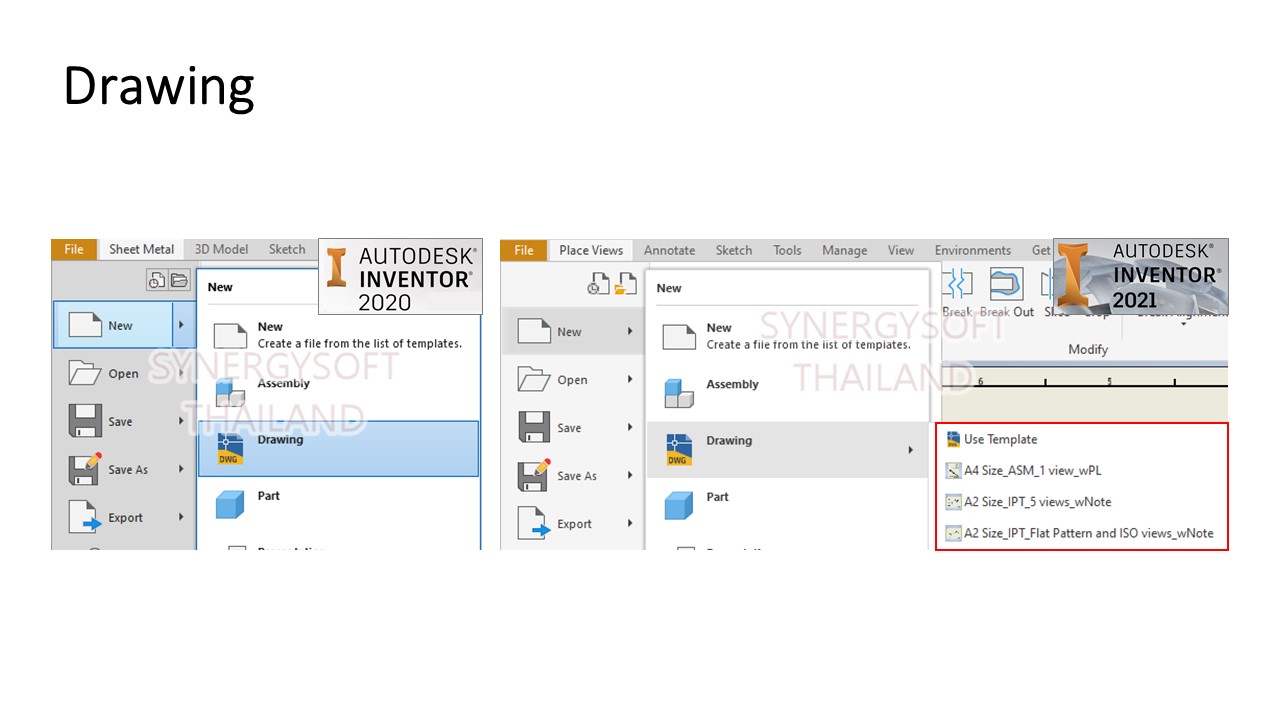Expand the New arrow in Inventor 2020 menu
The width and height of the screenshot is (1280, 720).
(x=181, y=325)
